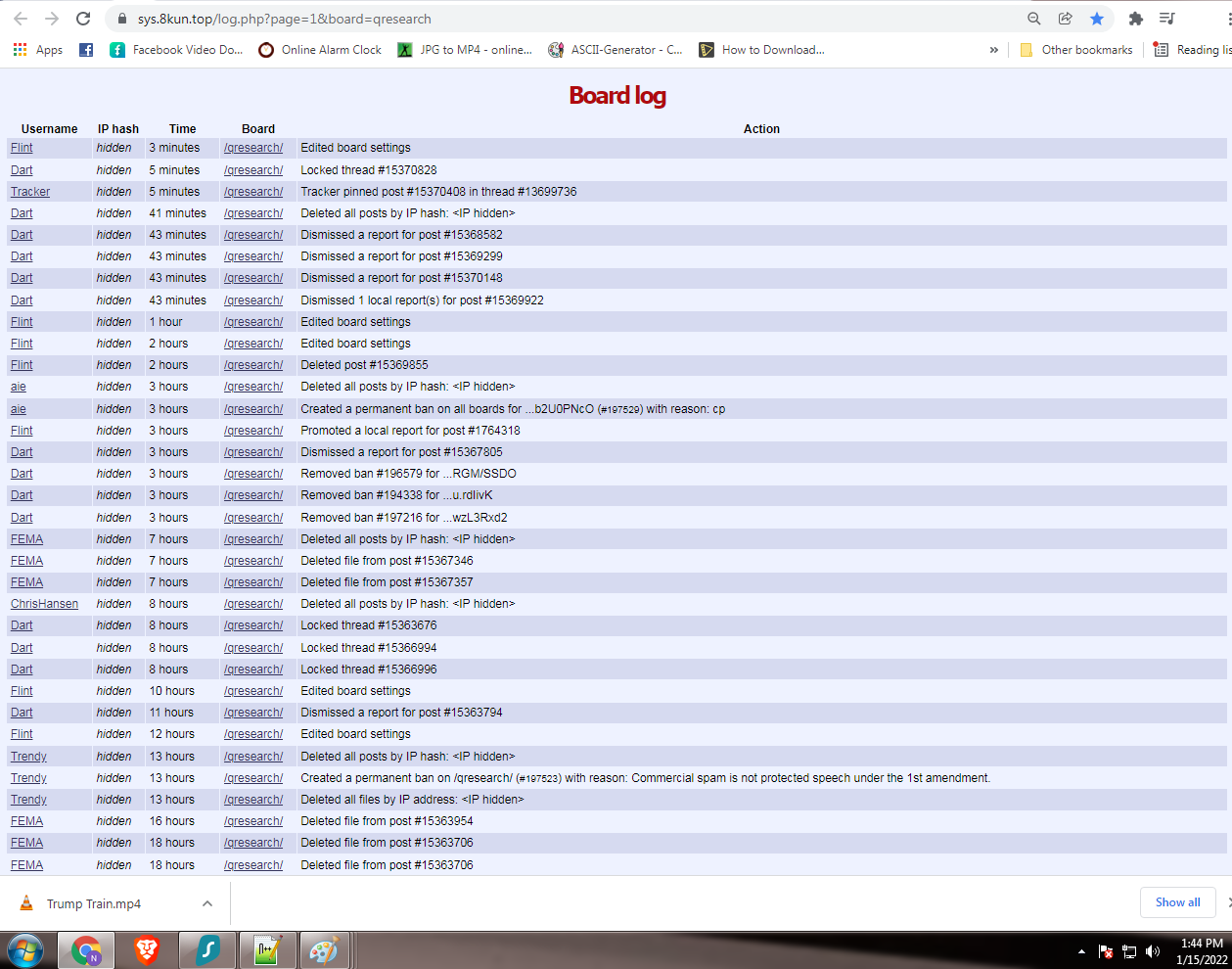The width and height of the screenshot is (1232, 969).
Task: Open /qresearch/ link in Tracker's row
Action: click(253, 192)
